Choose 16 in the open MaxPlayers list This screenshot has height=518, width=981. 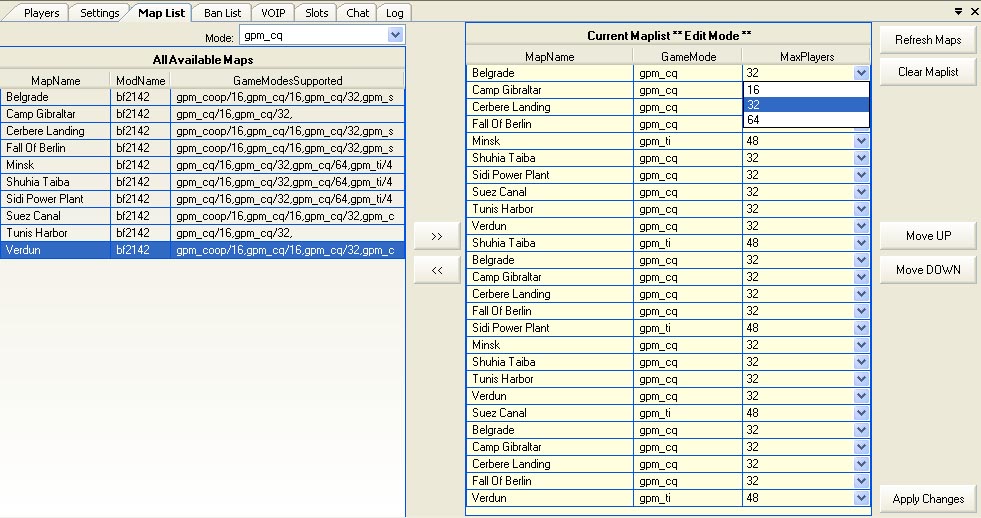(806, 89)
